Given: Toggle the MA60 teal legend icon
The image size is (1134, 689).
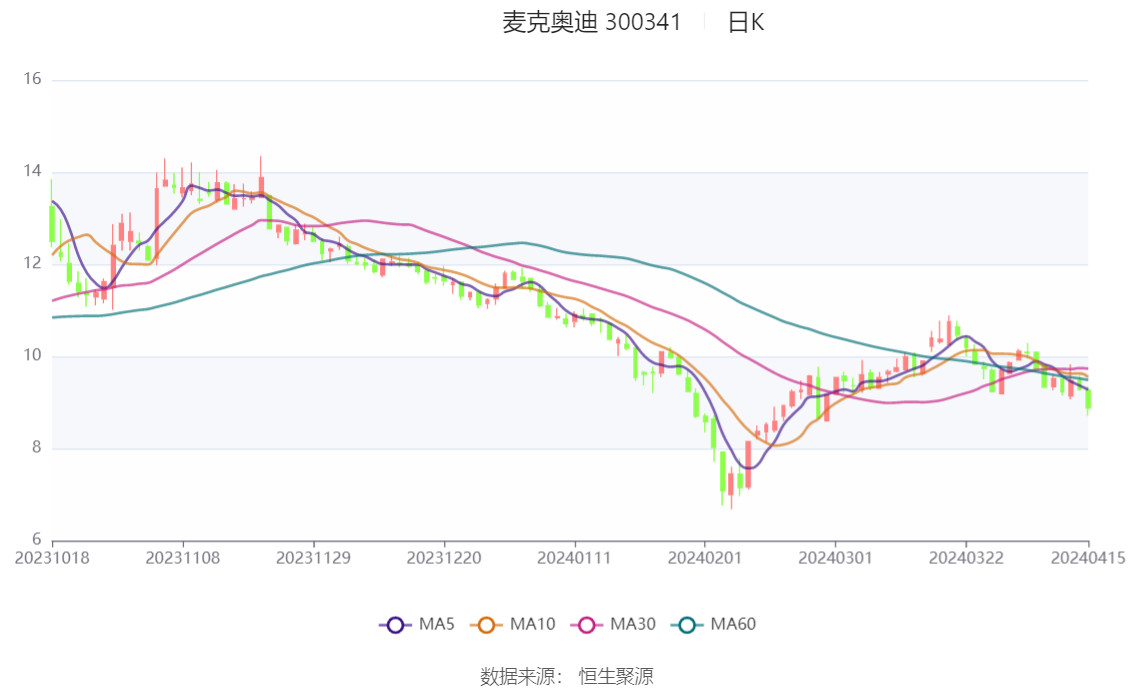Looking at the screenshot, I should point(687,625).
